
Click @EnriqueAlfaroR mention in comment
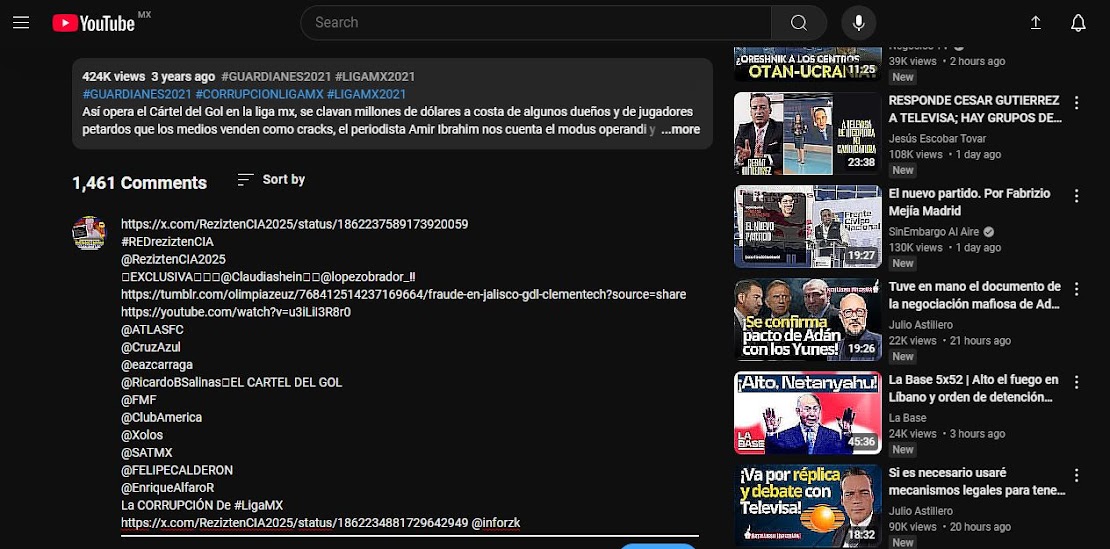(x=168, y=488)
